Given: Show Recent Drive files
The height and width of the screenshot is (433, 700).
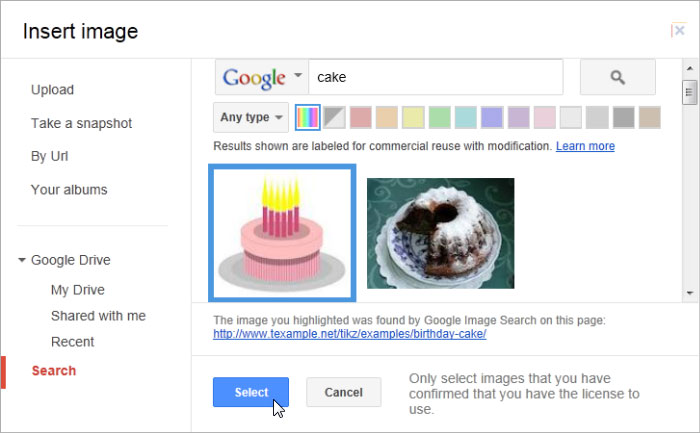Looking at the screenshot, I should point(72,342).
